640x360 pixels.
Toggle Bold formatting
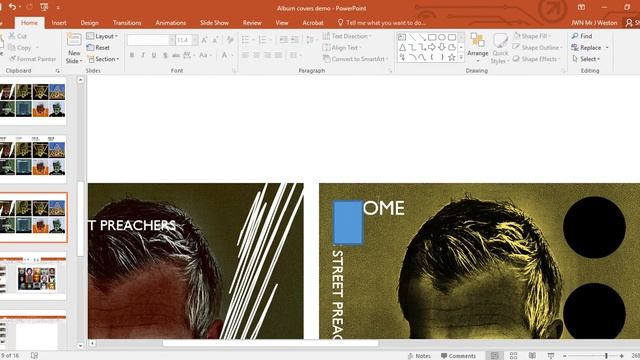[132, 55]
